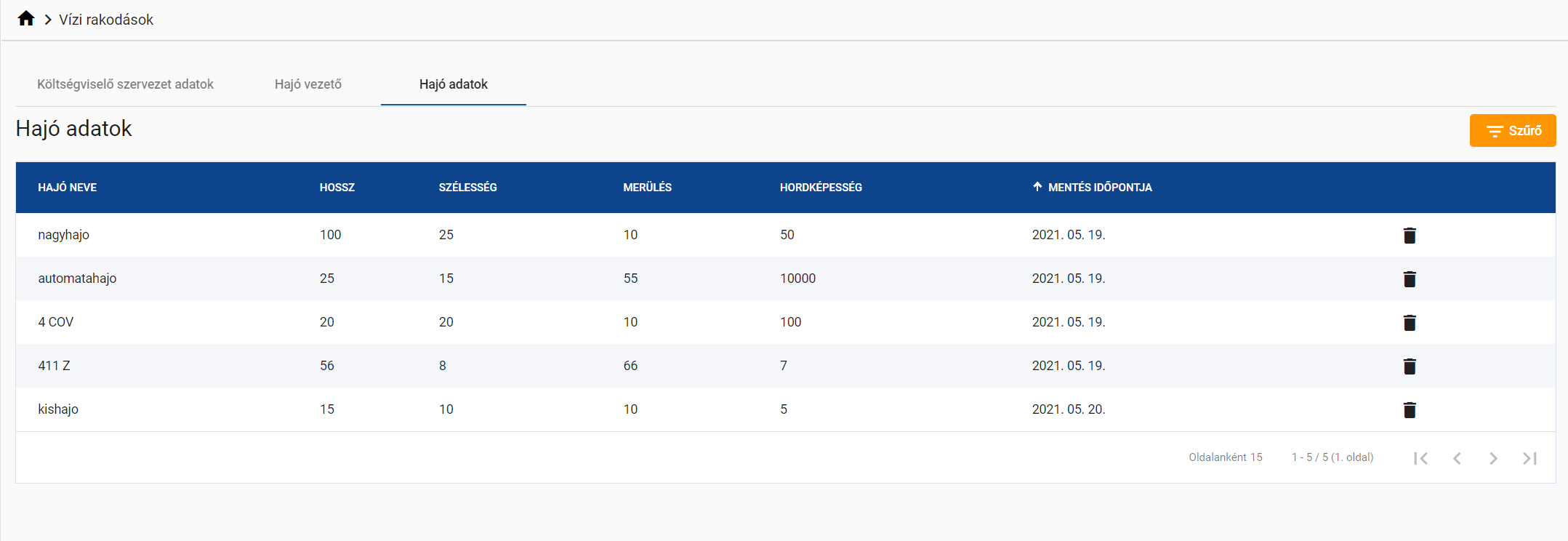
Task: Sort table by Hajó neve header
Action: coord(67,188)
